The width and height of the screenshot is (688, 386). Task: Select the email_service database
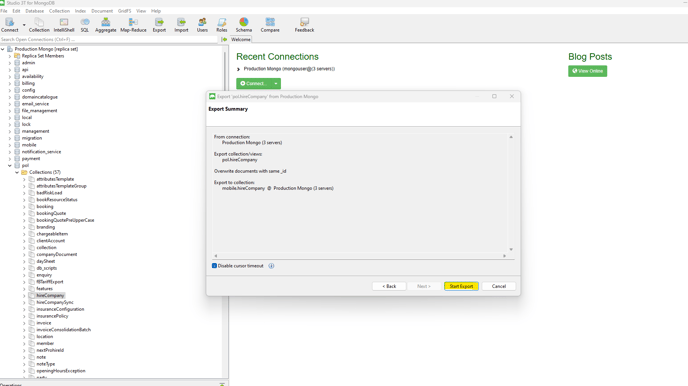point(35,104)
